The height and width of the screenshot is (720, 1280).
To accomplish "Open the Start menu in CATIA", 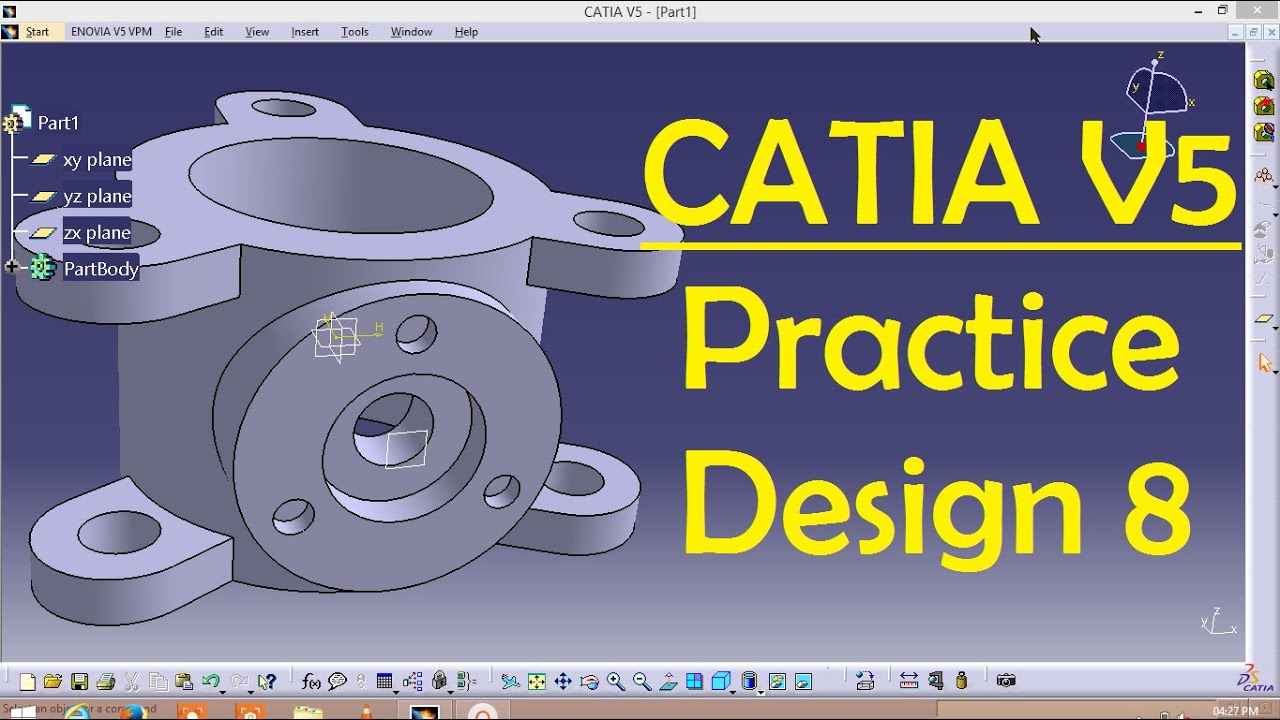I will point(37,32).
